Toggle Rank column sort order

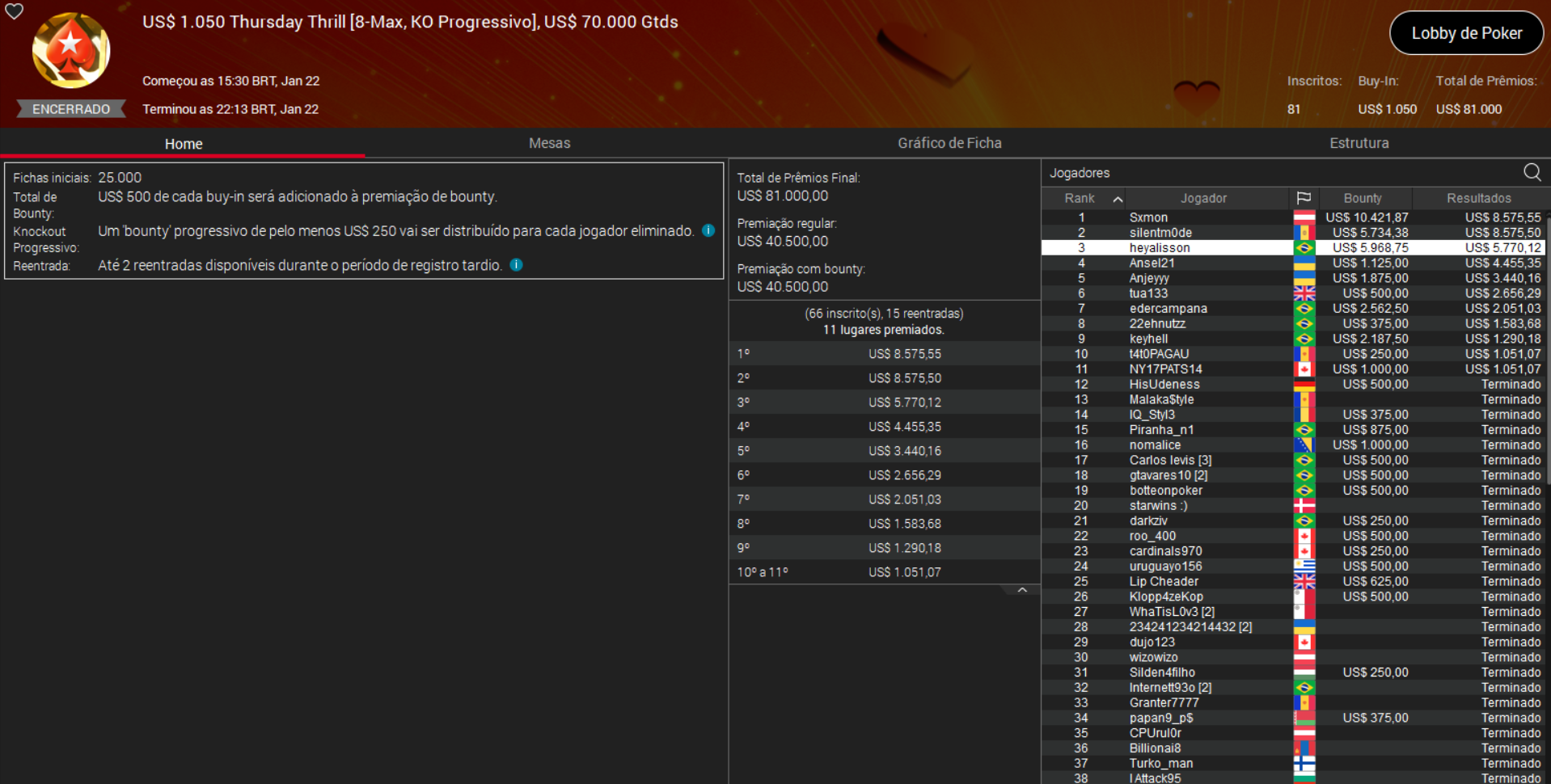(x=1118, y=198)
